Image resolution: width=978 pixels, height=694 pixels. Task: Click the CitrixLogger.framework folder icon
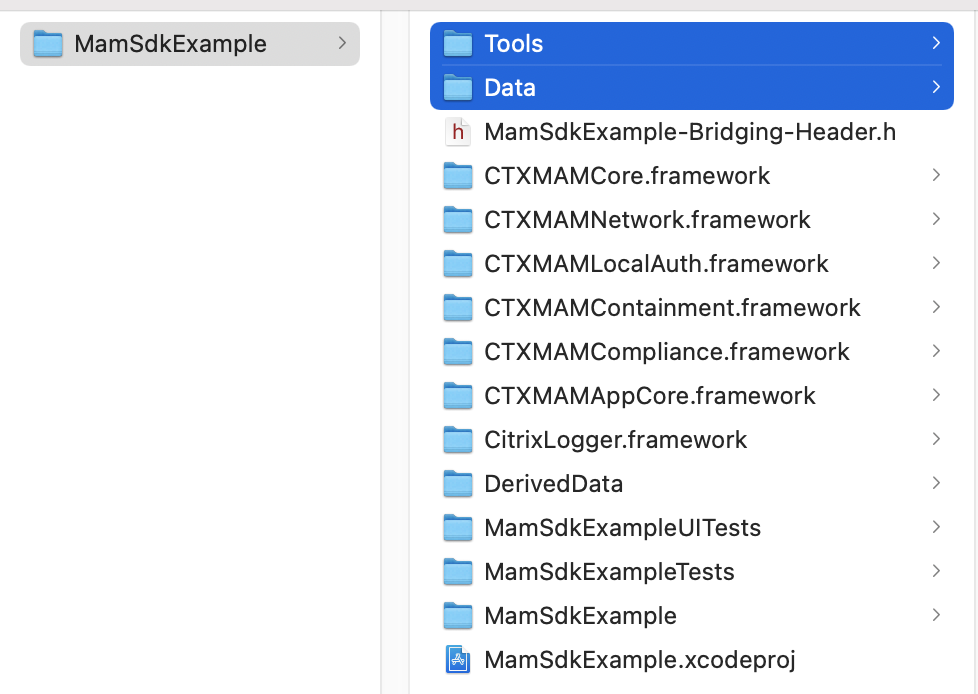pyautogui.click(x=458, y=440)
